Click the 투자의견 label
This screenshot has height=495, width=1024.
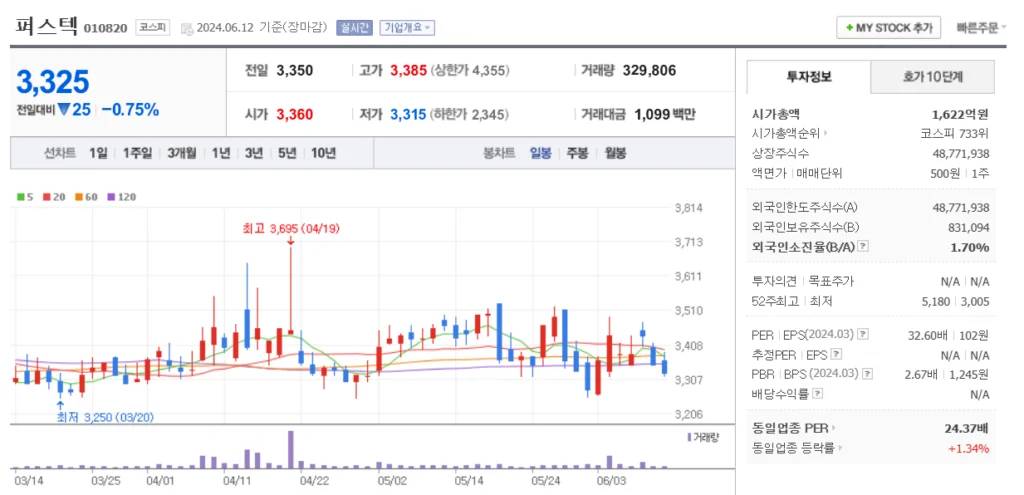[x=775, y=281]
